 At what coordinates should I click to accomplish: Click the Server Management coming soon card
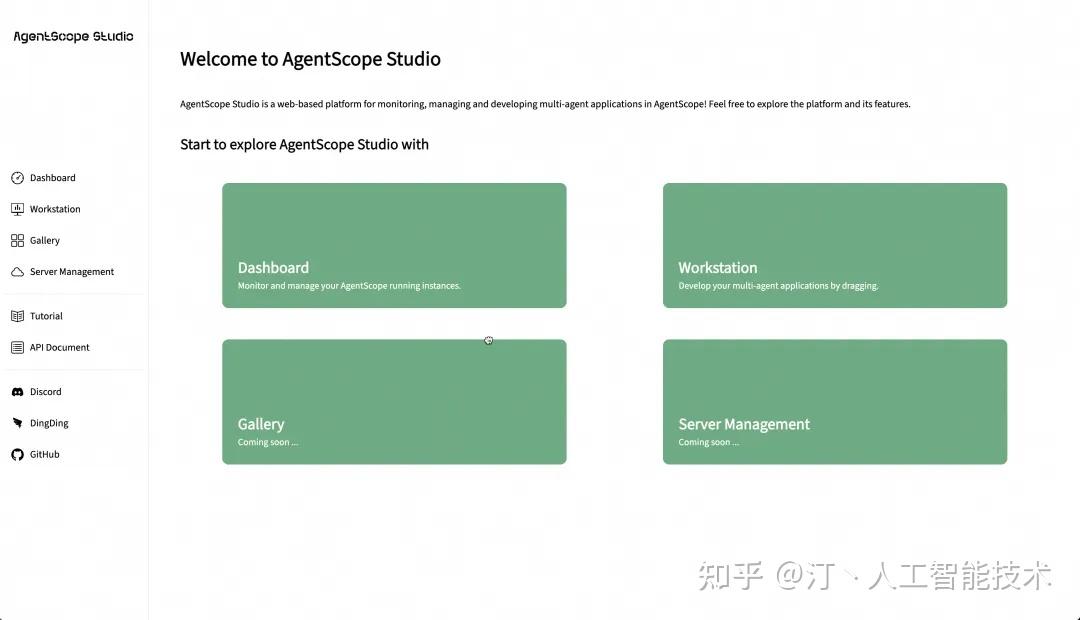click(x=835, y=401)
